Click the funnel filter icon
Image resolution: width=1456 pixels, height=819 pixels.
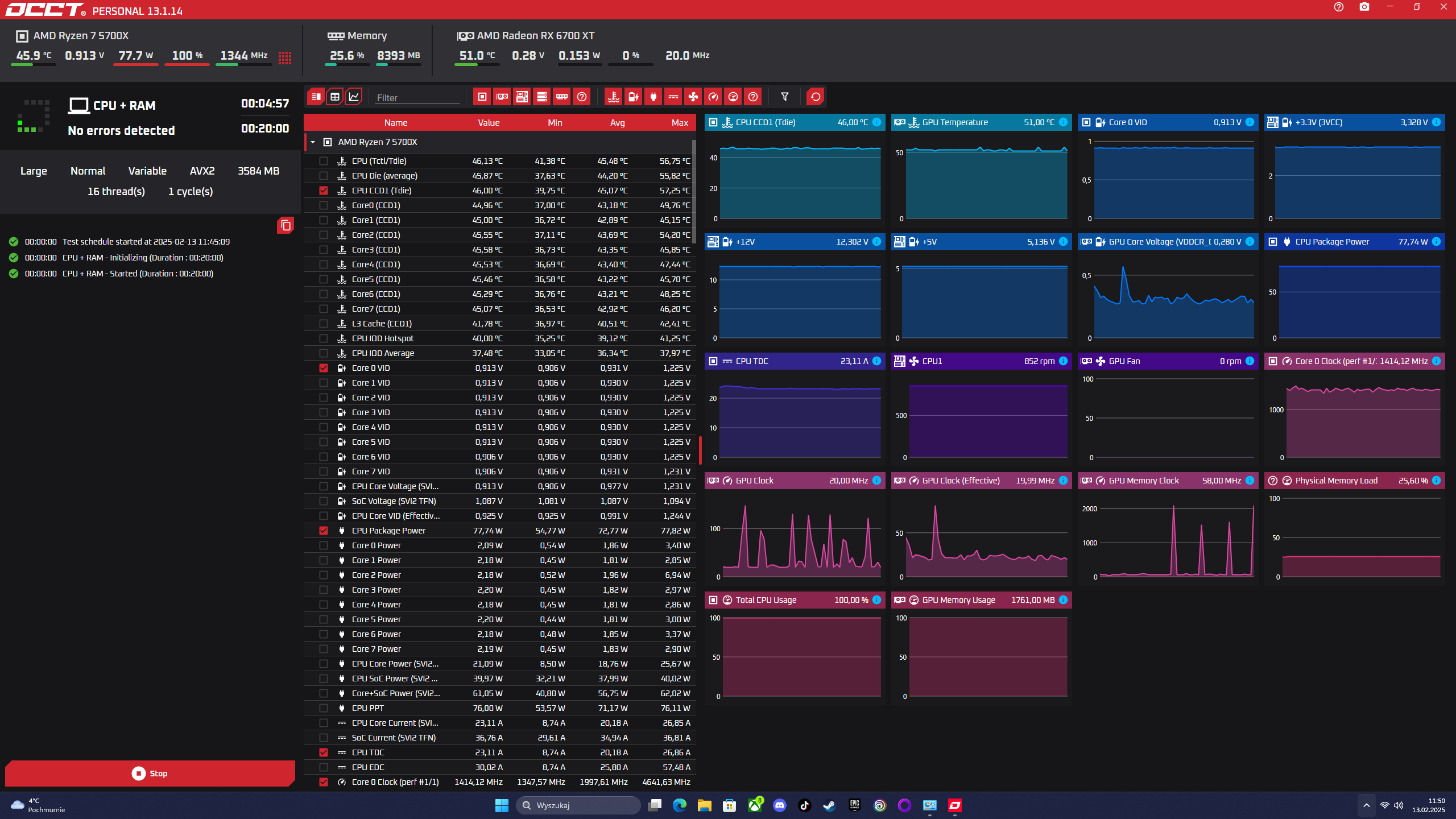[784, 97]
